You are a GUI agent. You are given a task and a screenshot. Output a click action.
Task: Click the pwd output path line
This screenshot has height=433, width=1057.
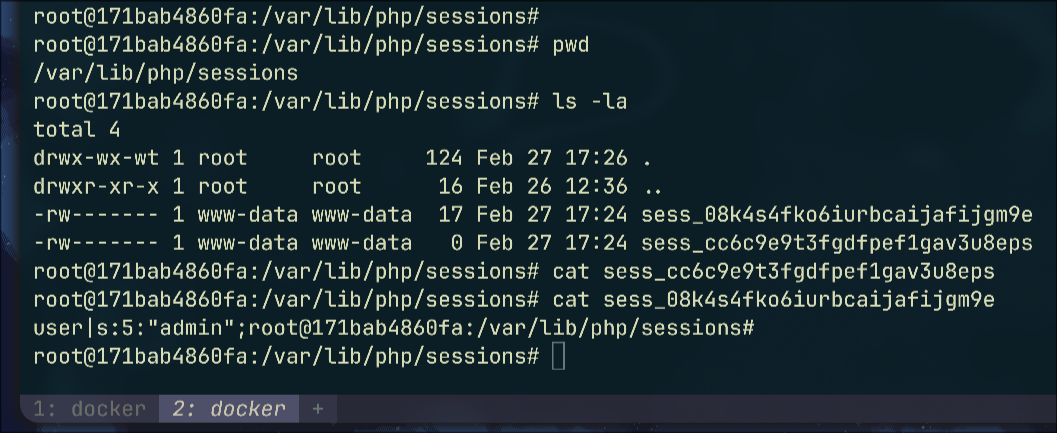[165, 74]
